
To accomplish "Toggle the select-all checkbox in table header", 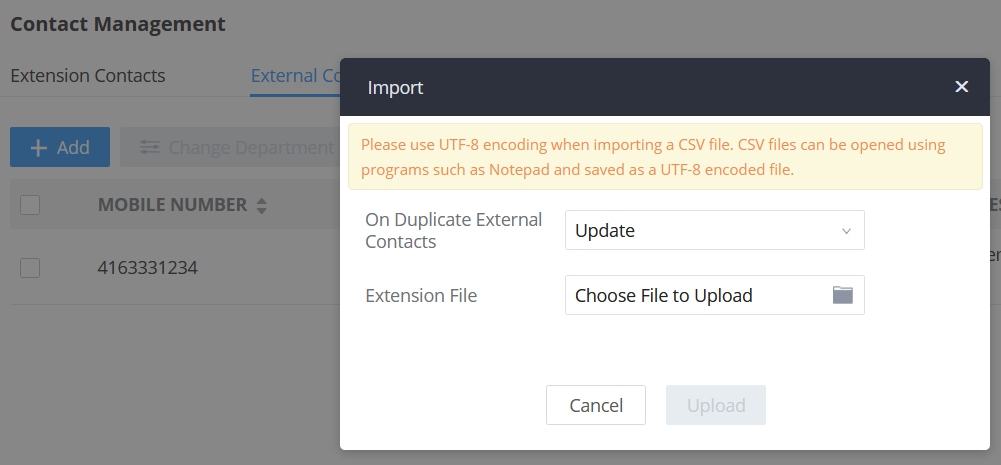I will (30, 205).
